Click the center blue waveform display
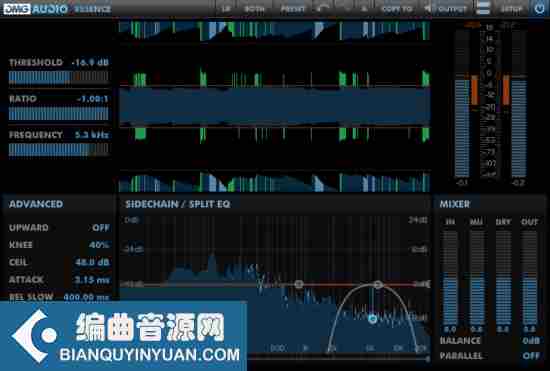The width and height of the screenshot is (550, 371). (x=275, y=107)
